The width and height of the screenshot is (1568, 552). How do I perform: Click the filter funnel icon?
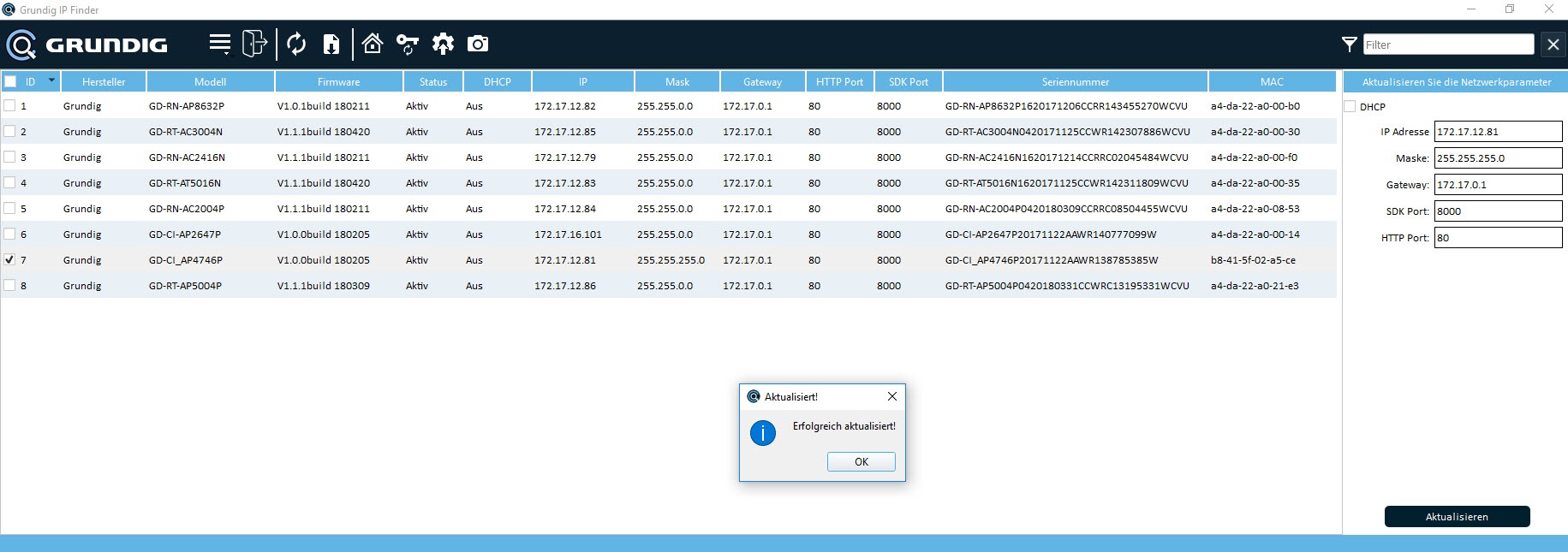[x=1349, y=45]
